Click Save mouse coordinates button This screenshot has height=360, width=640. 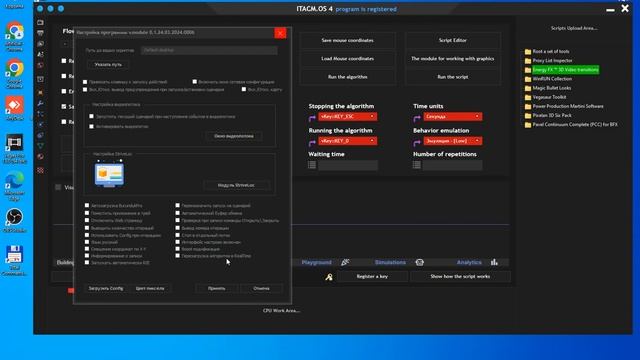click(347, 40)
